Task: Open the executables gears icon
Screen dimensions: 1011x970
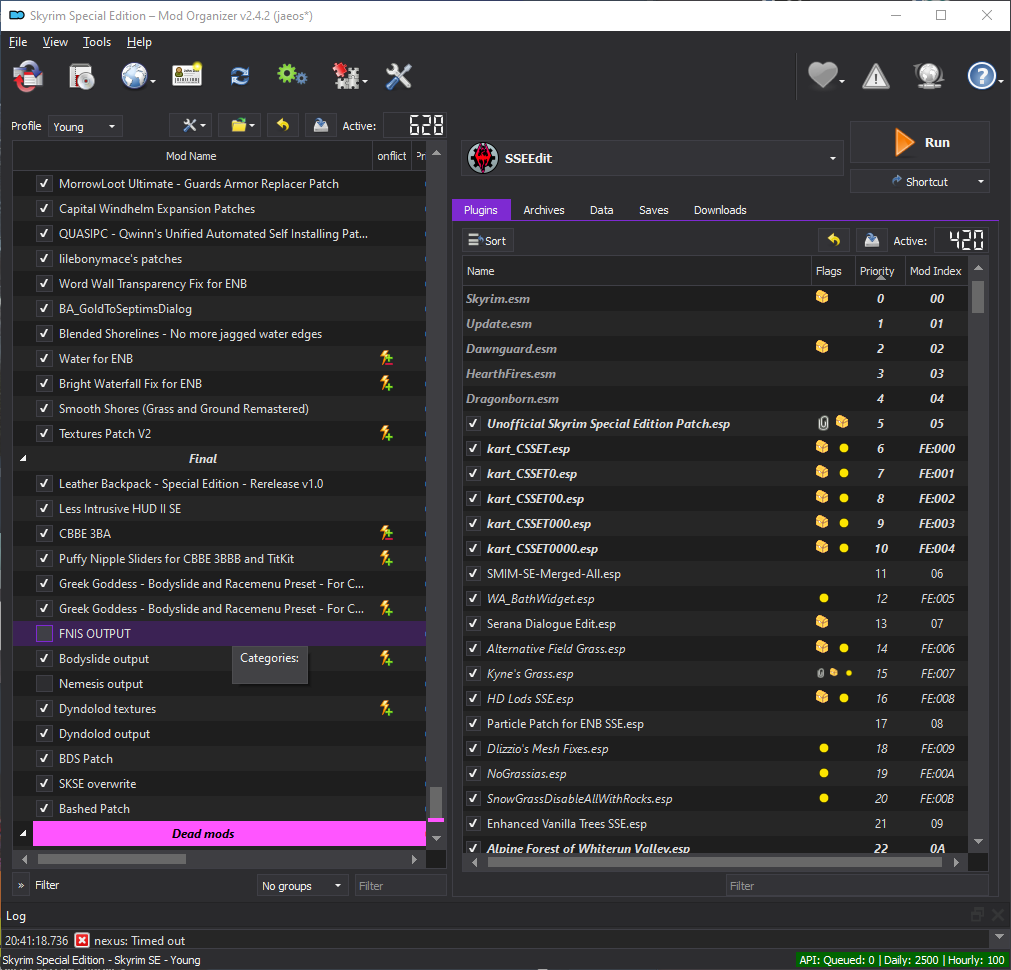Action: tap(291, 75)
